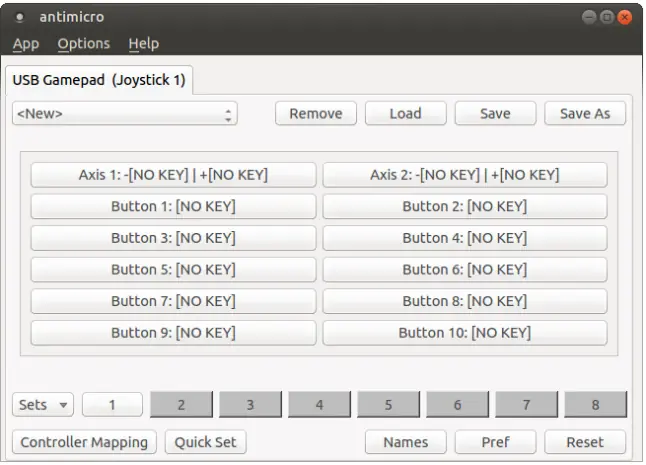Screen dimensions: 646x465
Task: Switch to set 3
Action: coord(250,405)
